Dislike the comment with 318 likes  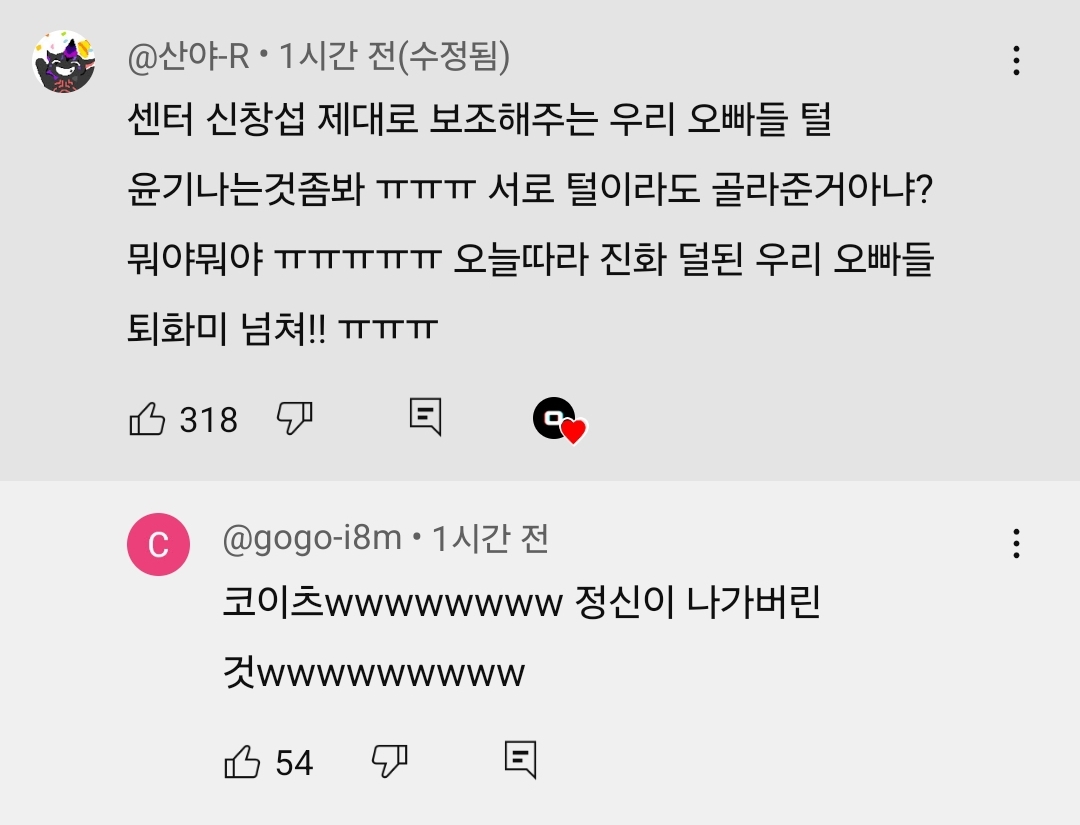click(x=294, y=418)
